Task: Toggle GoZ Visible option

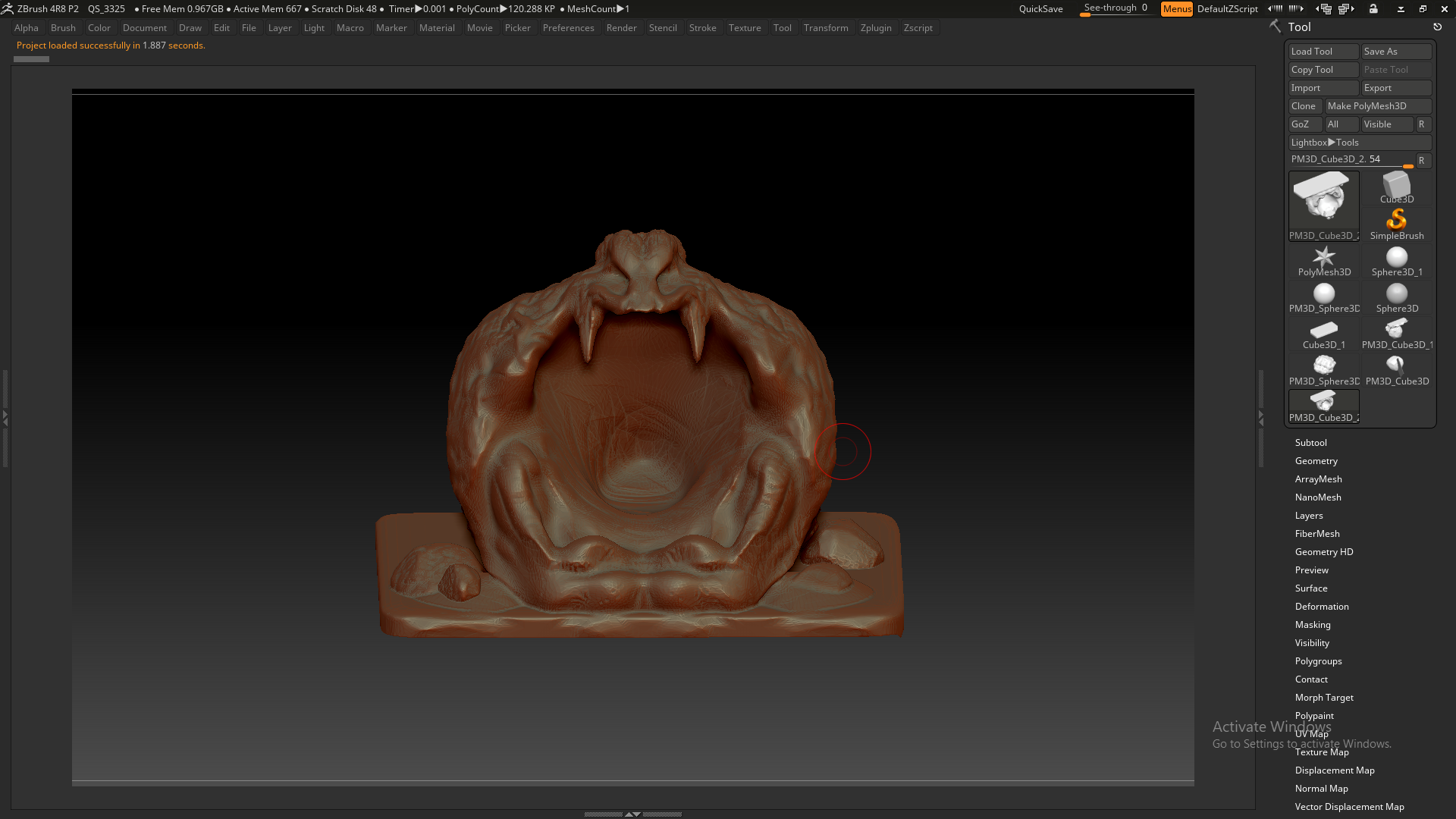Action: (1387, 124)
